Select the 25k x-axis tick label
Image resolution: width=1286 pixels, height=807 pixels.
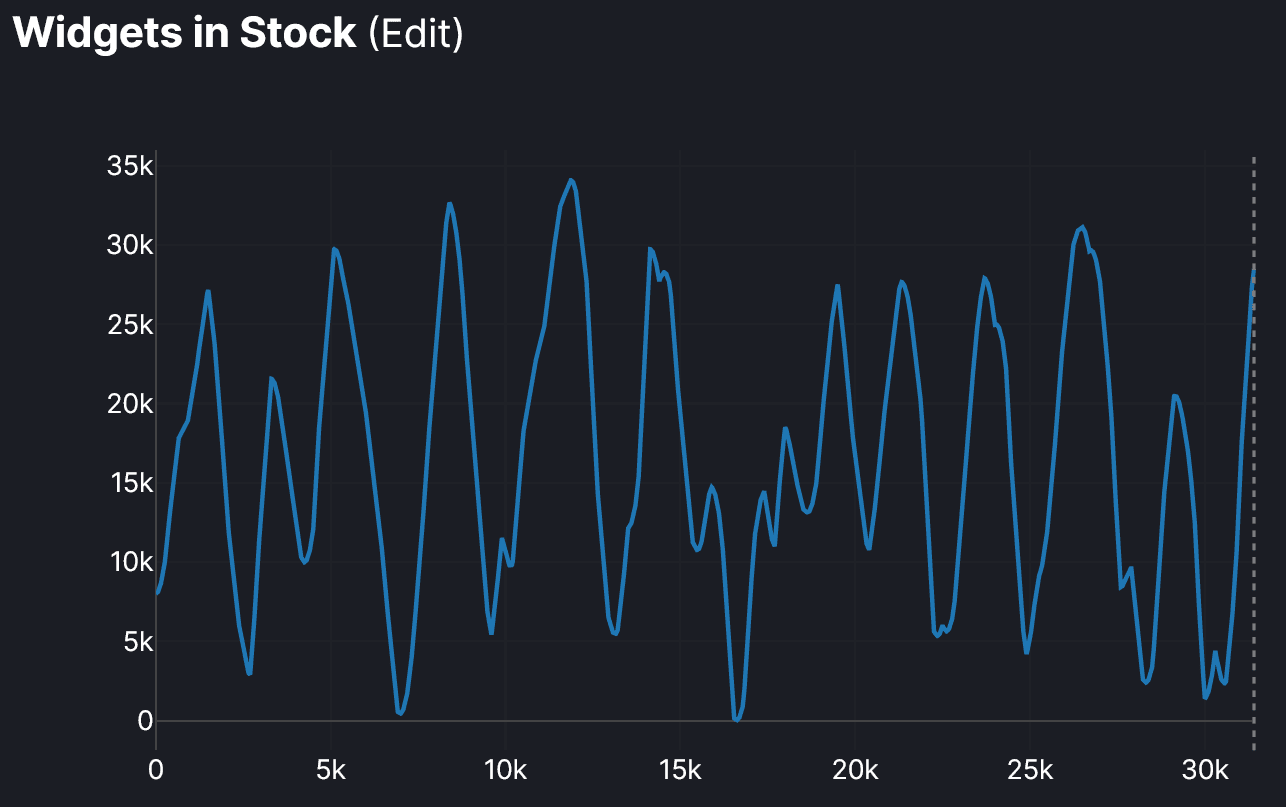(x=1030, y=771)
